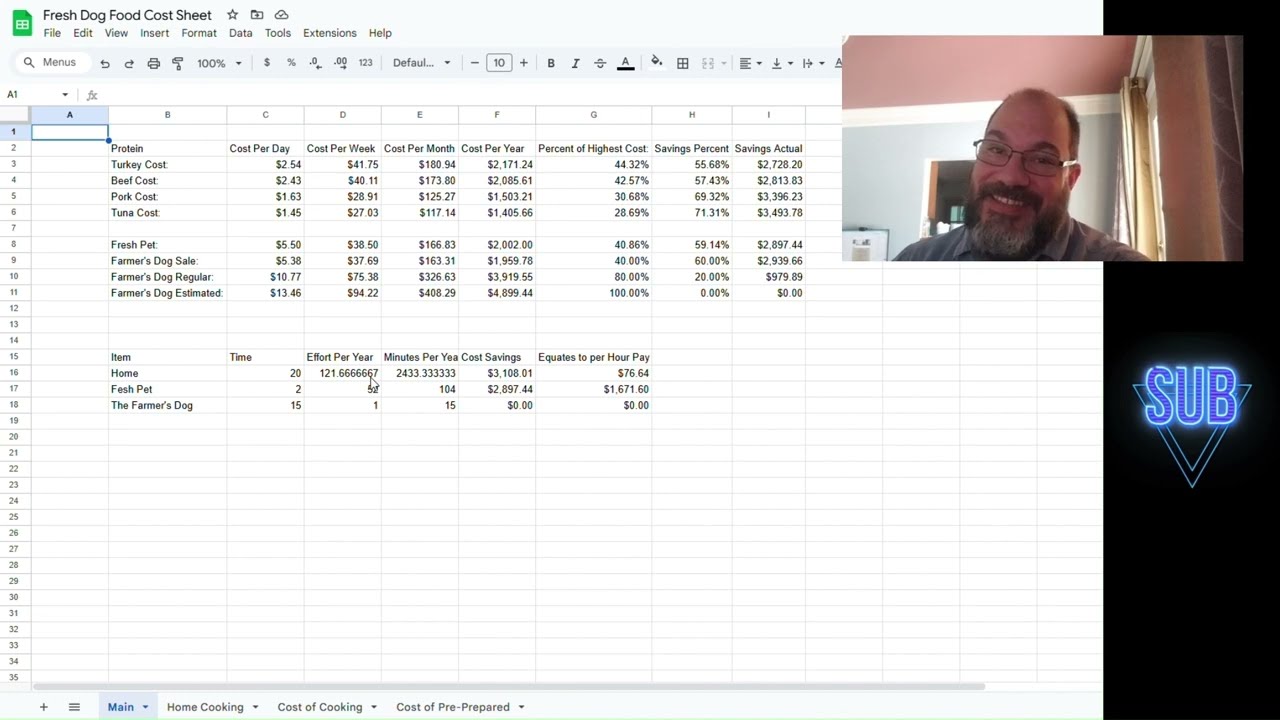Open Main tab options arrow
This screenshot has height=720, width=1280.
[x=145, y=707]
